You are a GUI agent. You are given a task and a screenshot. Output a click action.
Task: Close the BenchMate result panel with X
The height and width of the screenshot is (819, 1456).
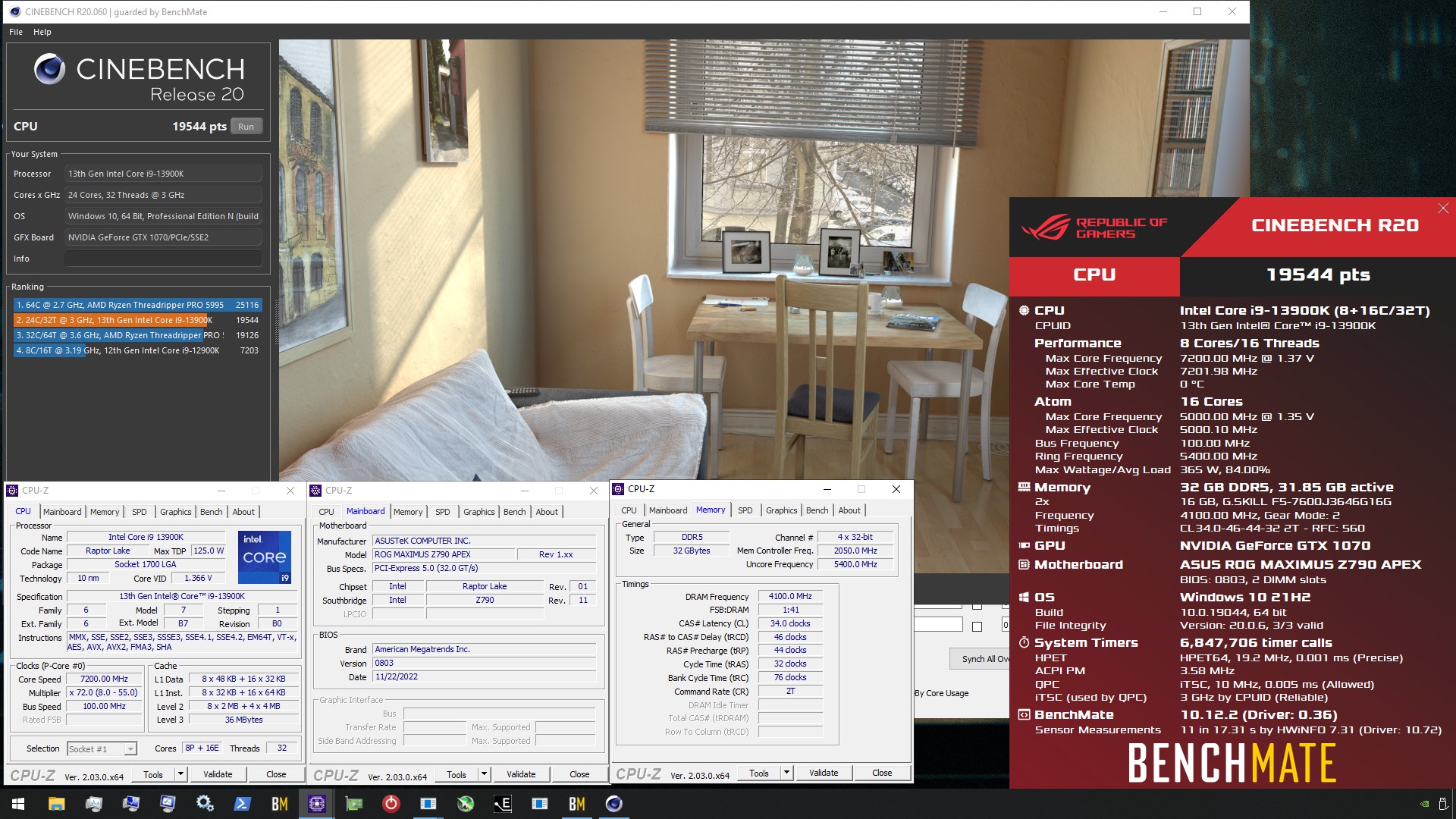[1443, 208]
